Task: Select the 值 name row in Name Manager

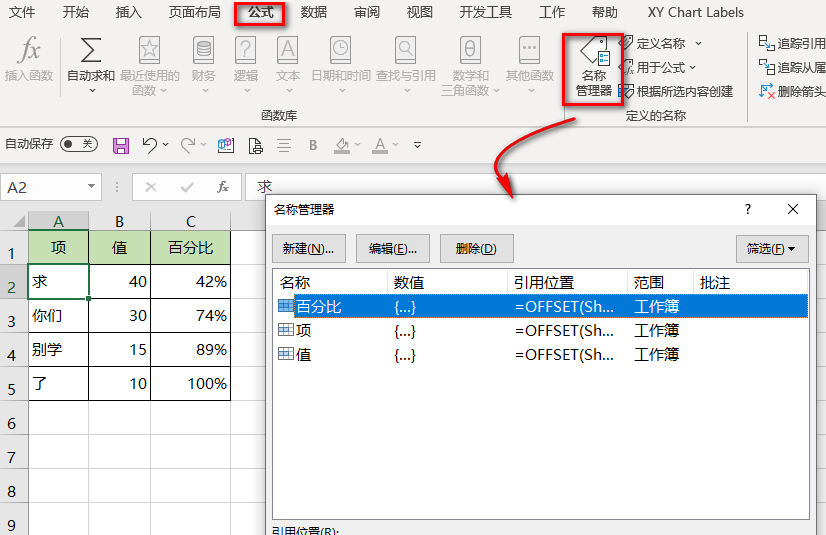Action: [x=541, y=354]
